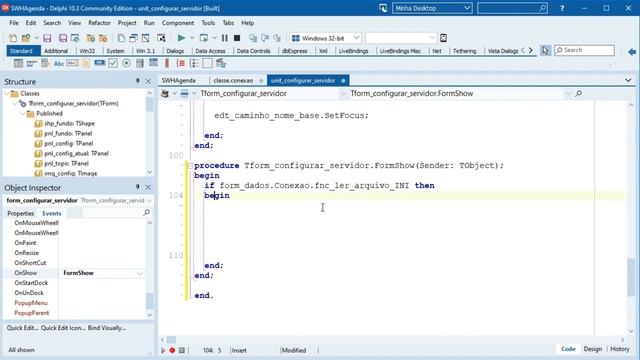640x360 pixels.
Task: Open the Windows 32-bit platform dropdown
Action: click(x=356, y=38)
